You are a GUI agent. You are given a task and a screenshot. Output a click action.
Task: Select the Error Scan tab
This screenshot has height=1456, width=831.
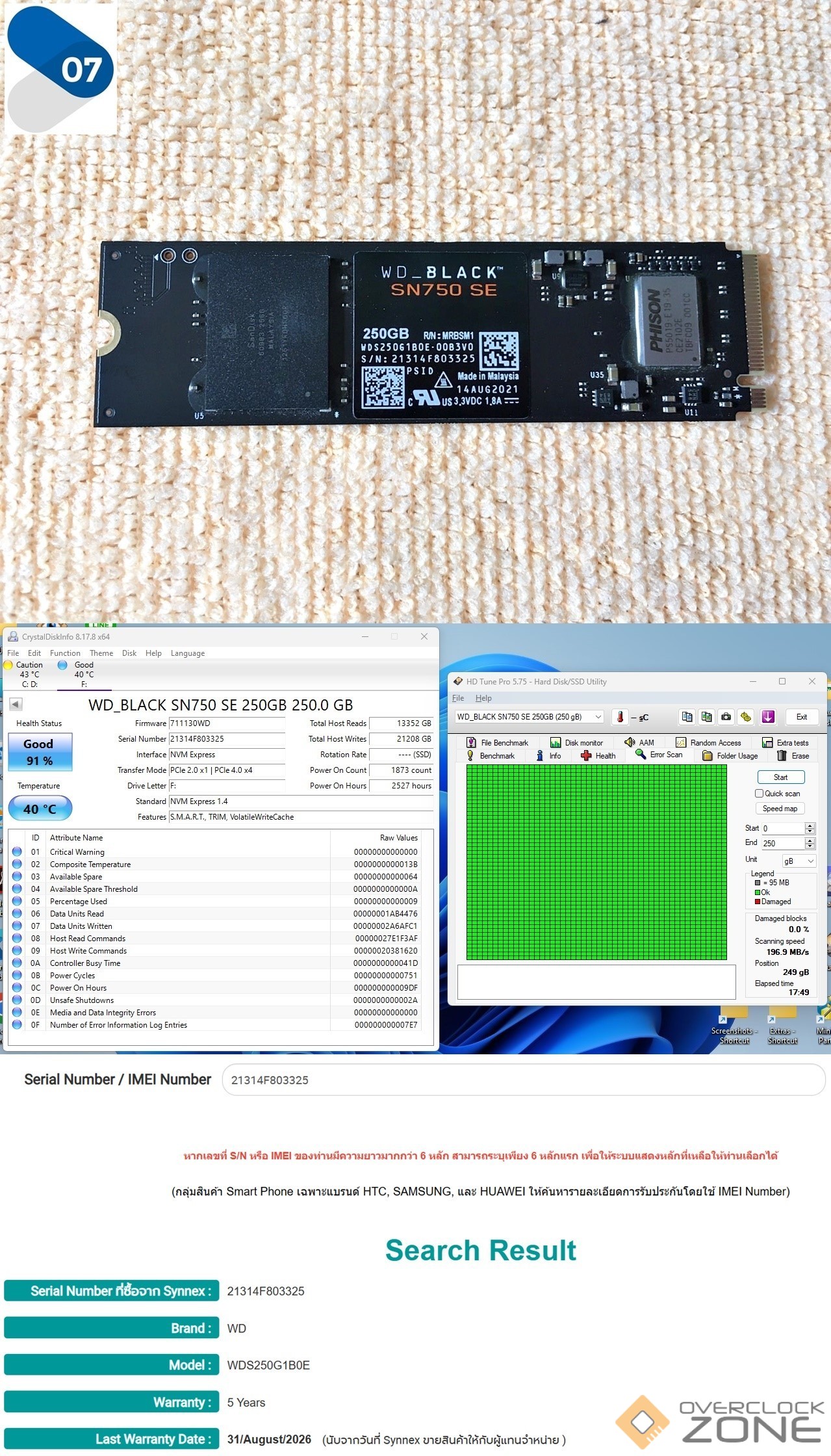point(659,755)
